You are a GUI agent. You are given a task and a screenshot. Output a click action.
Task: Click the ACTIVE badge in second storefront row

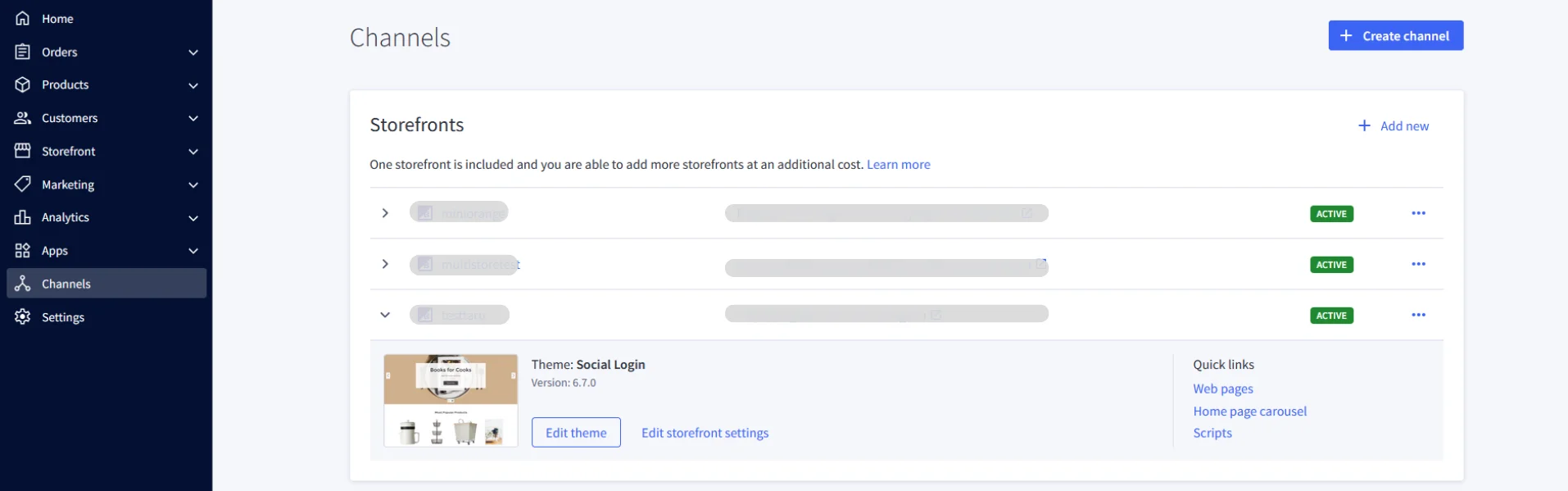[1331, 265]
